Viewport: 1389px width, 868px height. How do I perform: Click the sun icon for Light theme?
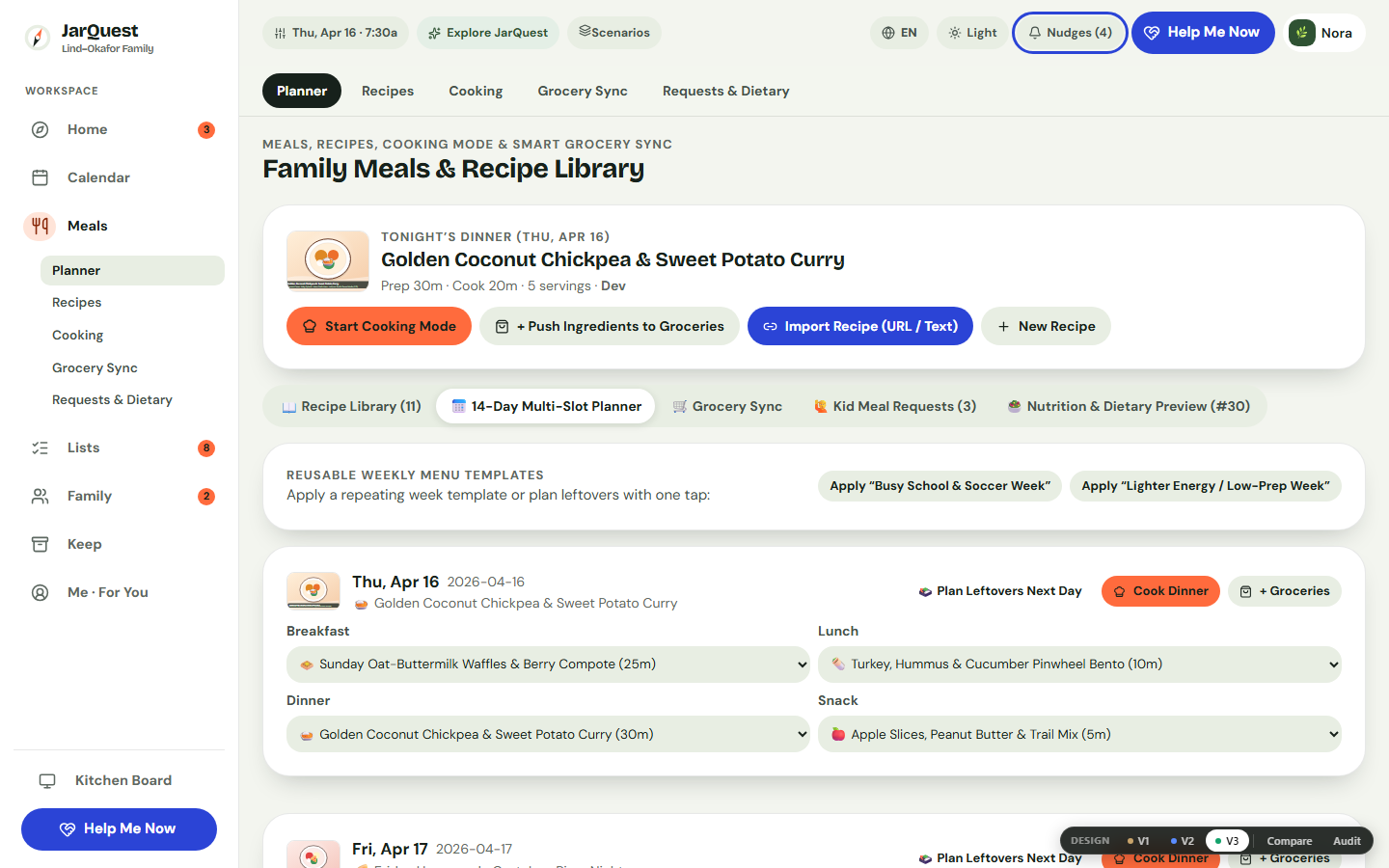(954, 33)
